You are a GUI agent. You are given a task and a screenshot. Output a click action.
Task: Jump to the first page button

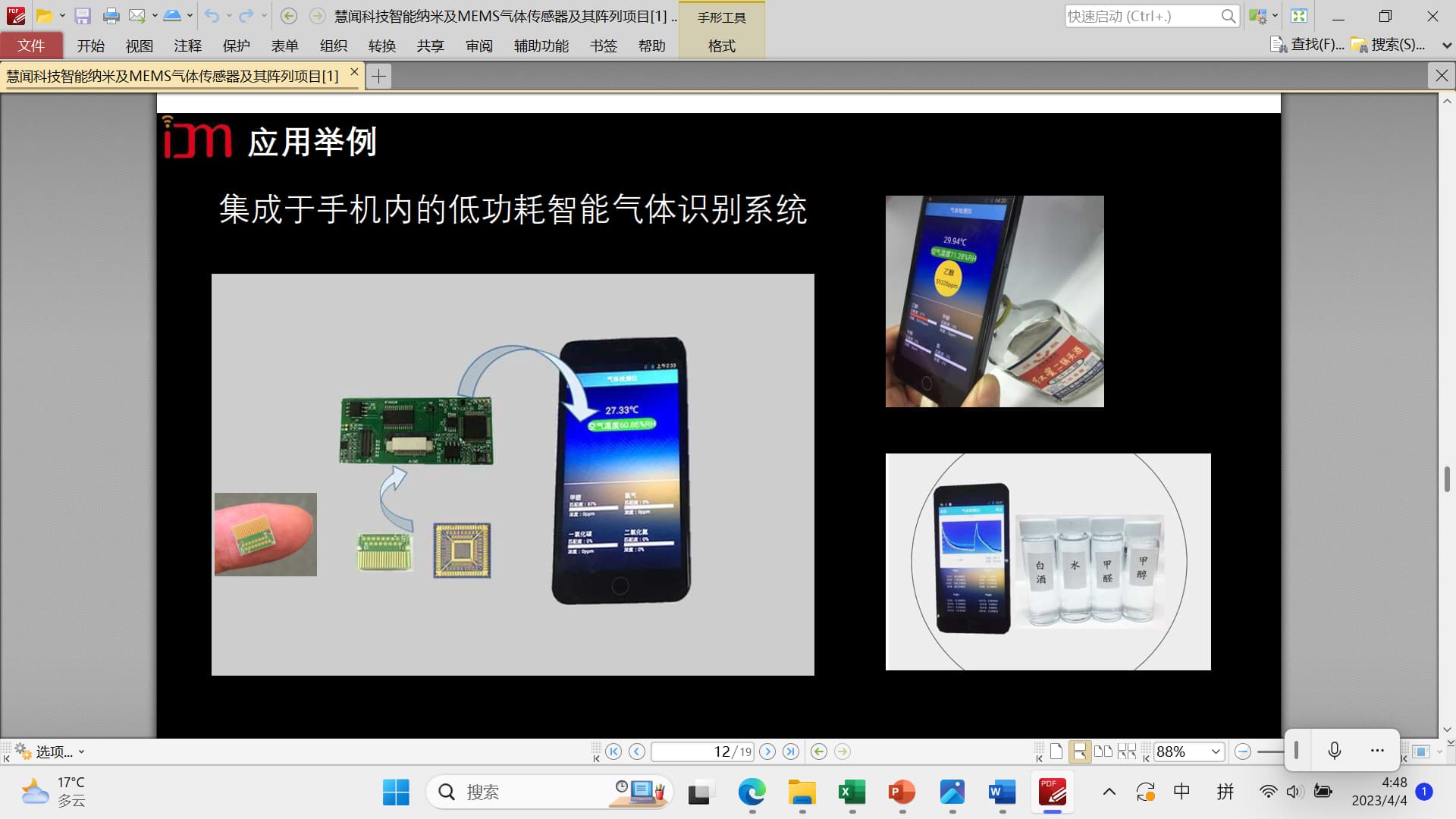(x=613, y=752)
